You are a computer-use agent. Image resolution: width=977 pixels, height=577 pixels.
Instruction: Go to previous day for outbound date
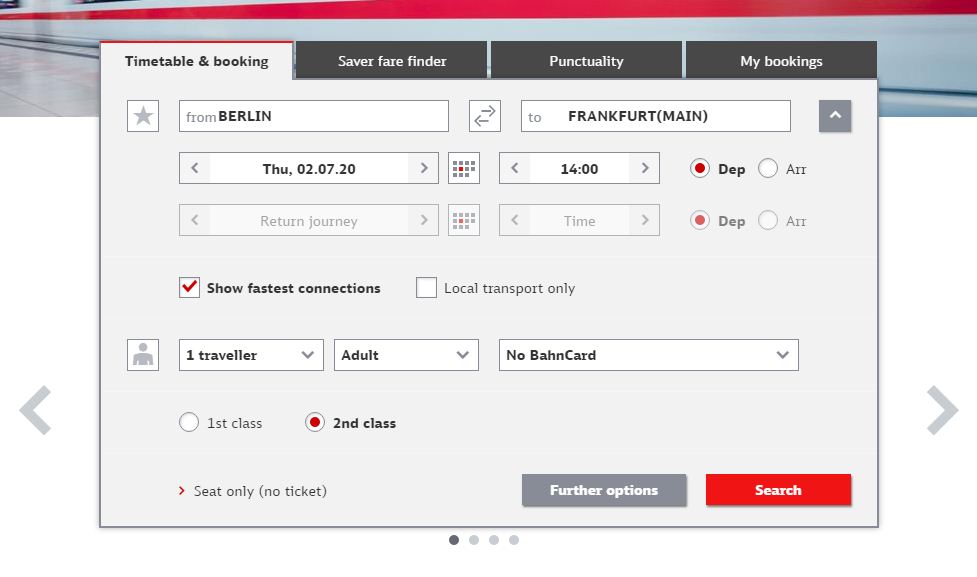pos(195,169)
